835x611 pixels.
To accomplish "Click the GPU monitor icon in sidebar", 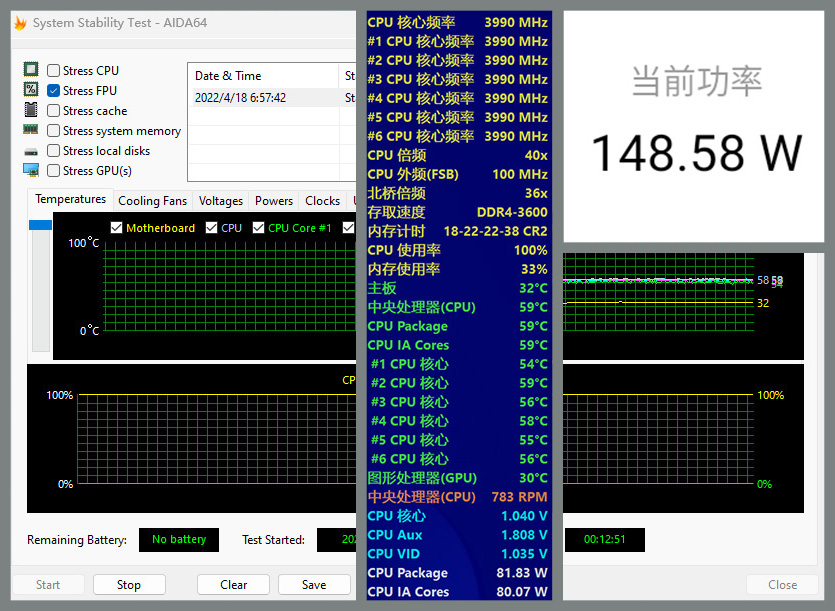I will coord(32,170).
